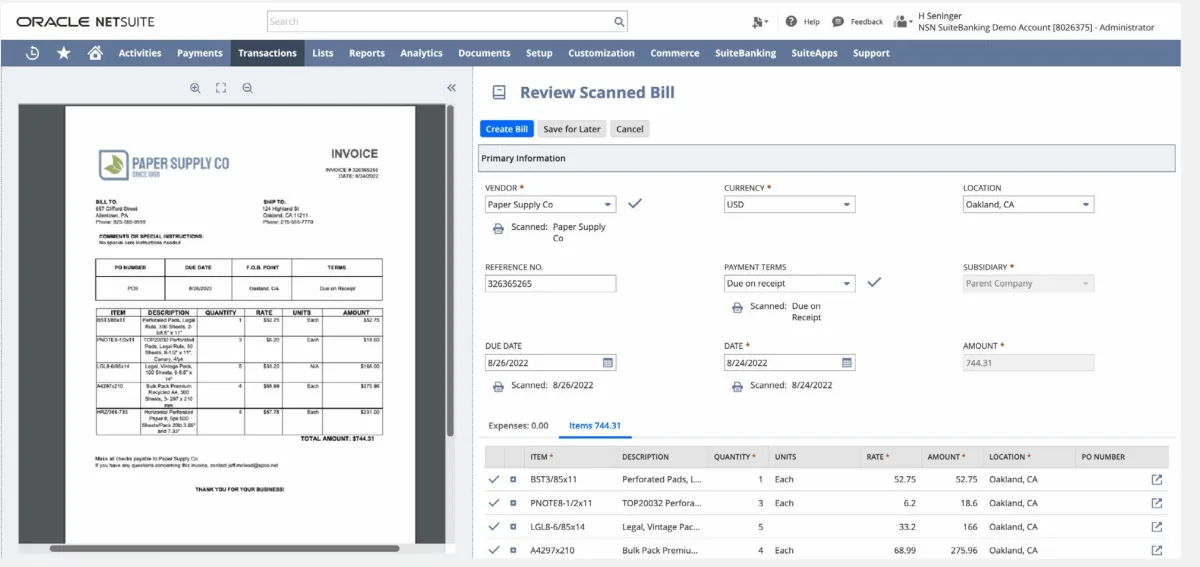Click the Reference No. field
Viewport: 1200px width, 567px height.
pyautogui.click(x=550, y=284)
